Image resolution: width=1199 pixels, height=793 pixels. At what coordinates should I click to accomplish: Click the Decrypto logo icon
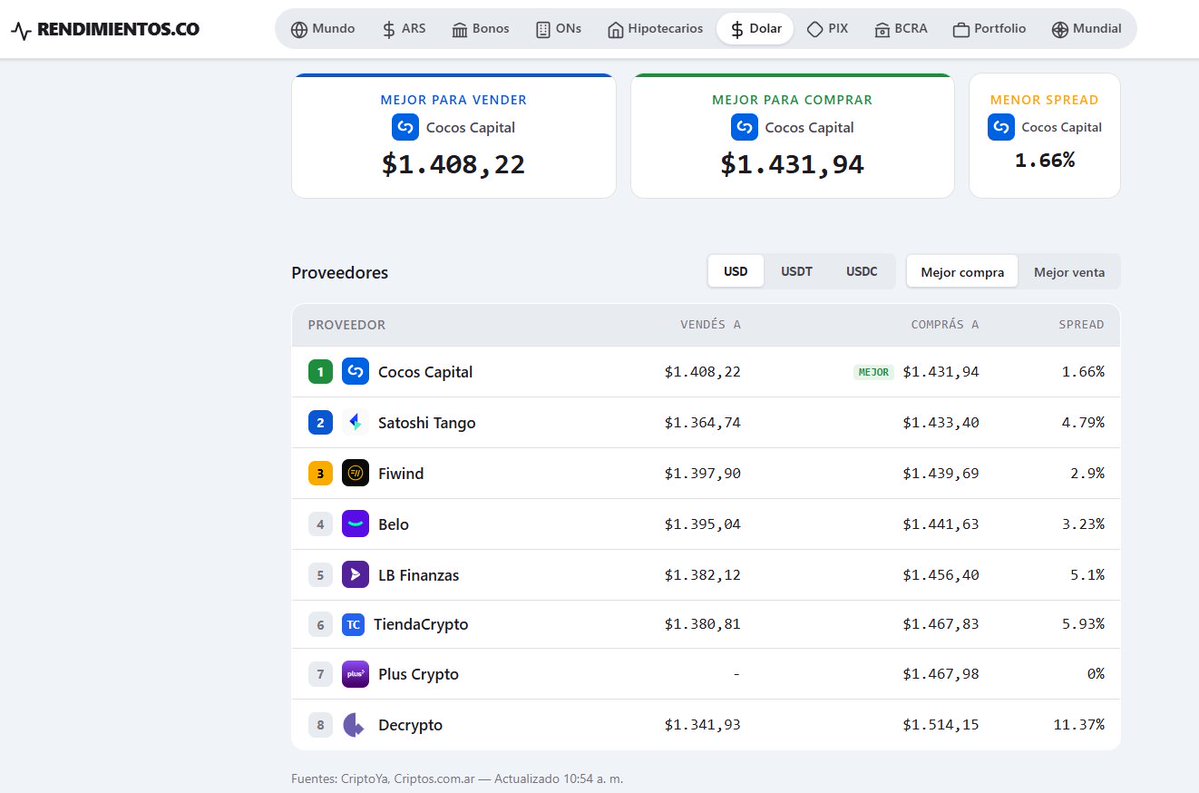[x=355, y=724]
